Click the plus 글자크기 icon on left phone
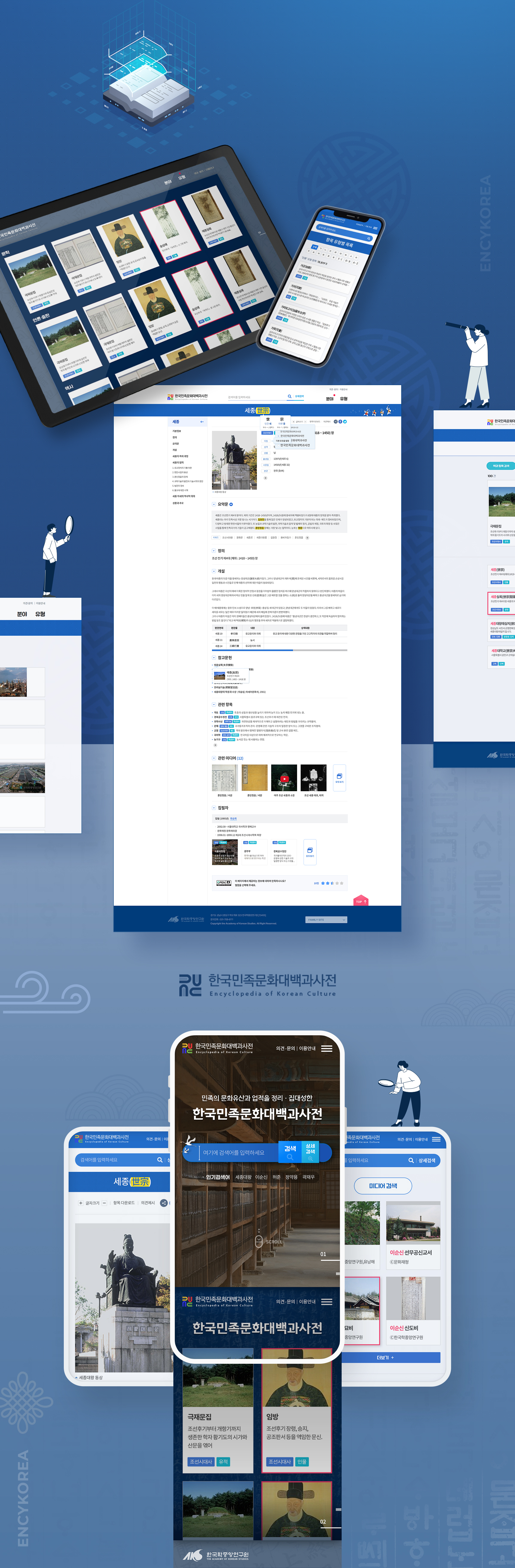The height and width of the screenshot is (1568, 515). pyautogui.click(x=80, y=1203)
